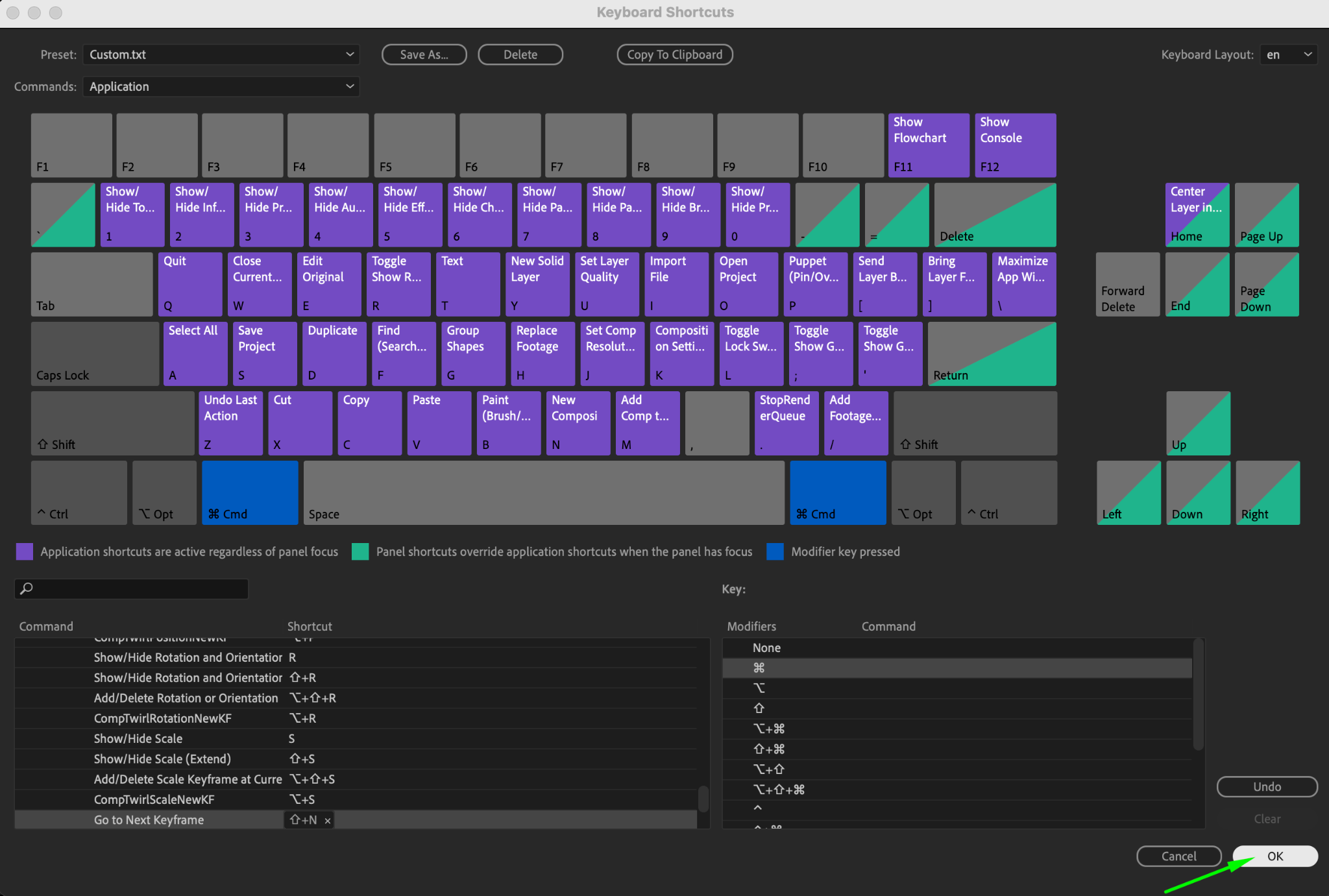The image size is (1329, 896).
Task: Toggle the left Cmd modifier key
Action: coord(250,492)
